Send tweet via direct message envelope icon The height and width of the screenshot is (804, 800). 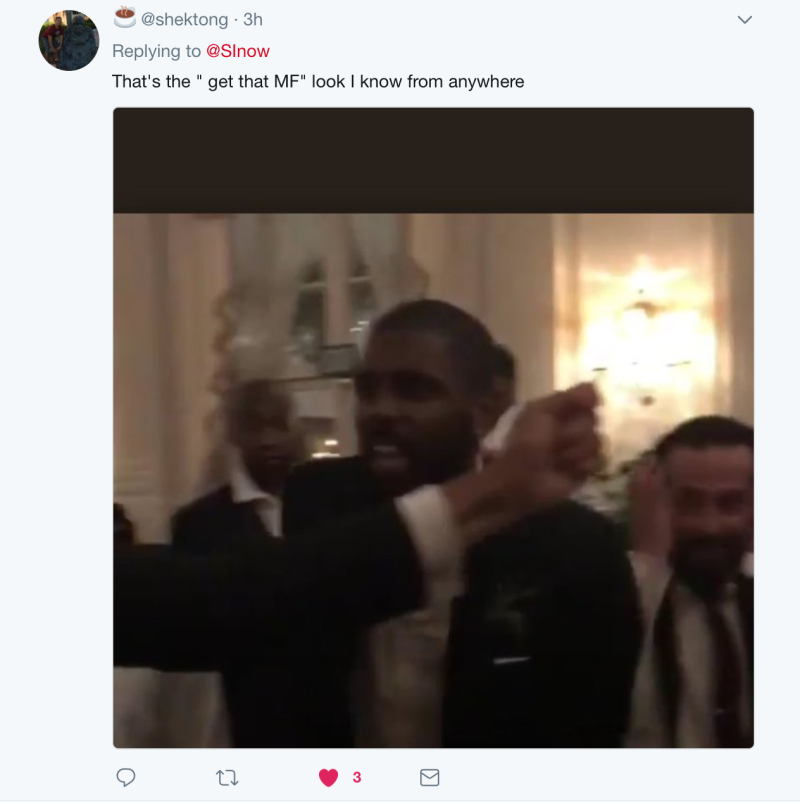tap(429, 777)
